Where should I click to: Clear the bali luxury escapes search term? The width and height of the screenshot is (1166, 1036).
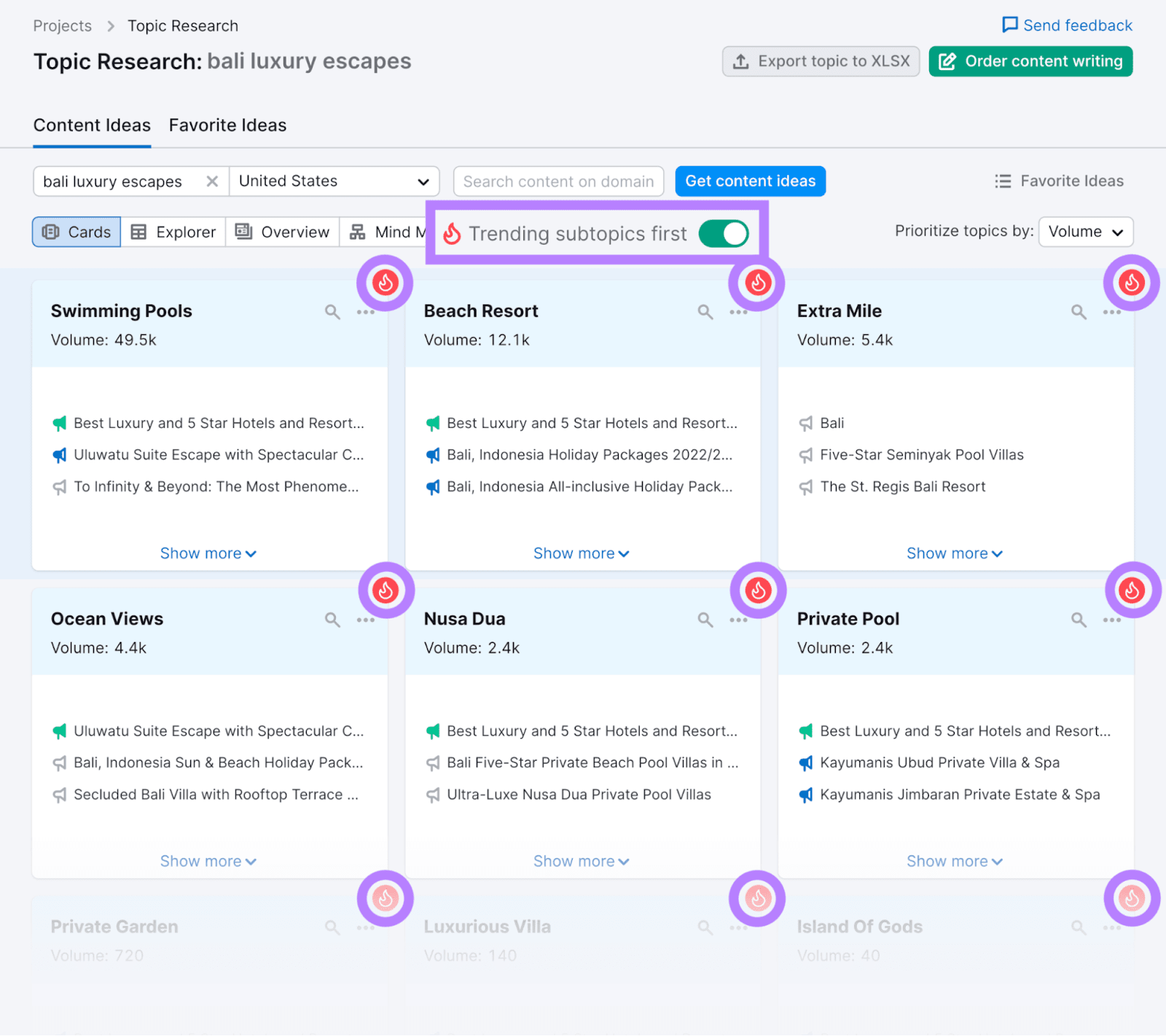[212, 181]
